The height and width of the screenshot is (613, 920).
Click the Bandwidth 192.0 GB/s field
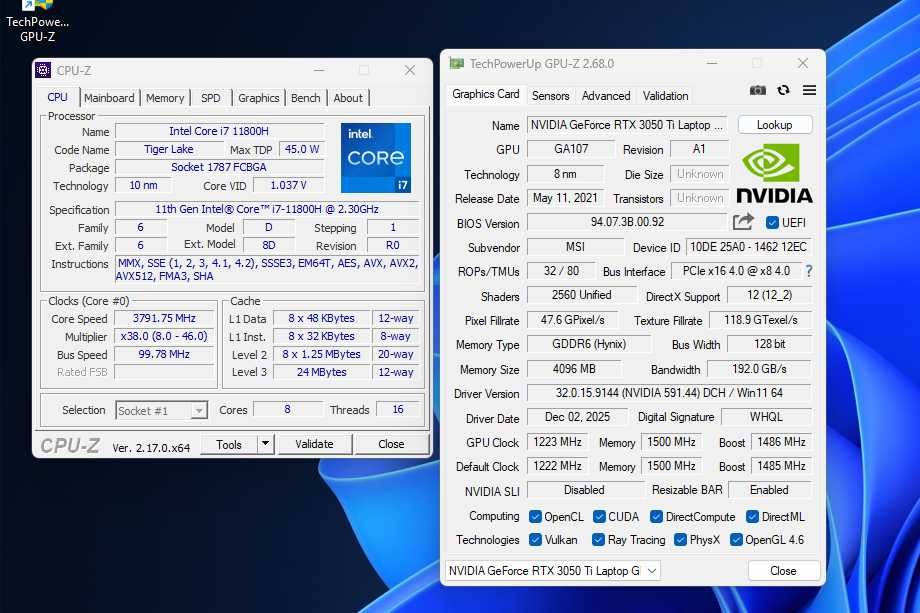(x=759, y=369)
